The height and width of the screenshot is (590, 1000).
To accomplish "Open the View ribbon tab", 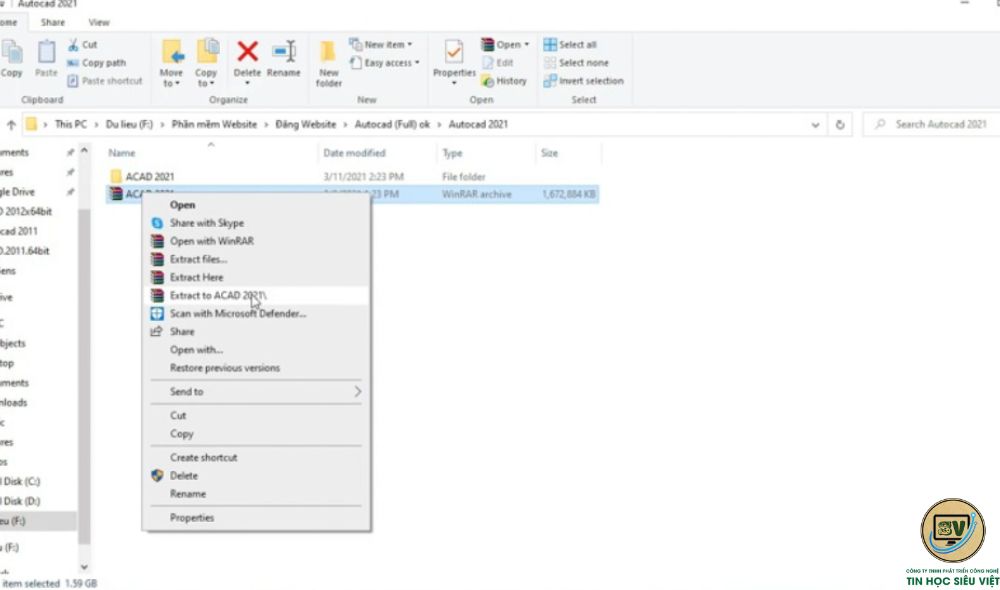I will (99, 22).
